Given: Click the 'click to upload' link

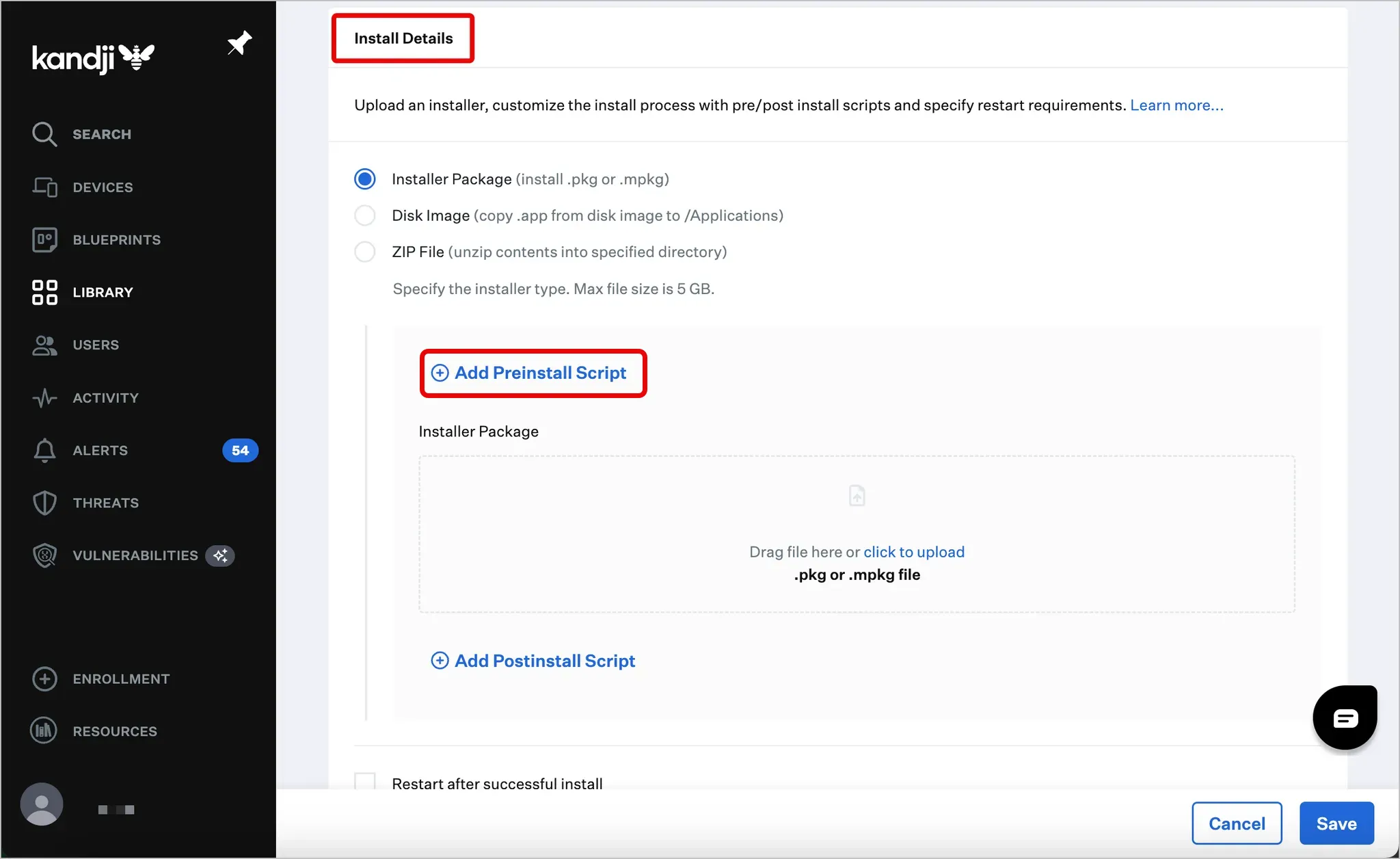Looking at the screenshot, I should point(913,552).
